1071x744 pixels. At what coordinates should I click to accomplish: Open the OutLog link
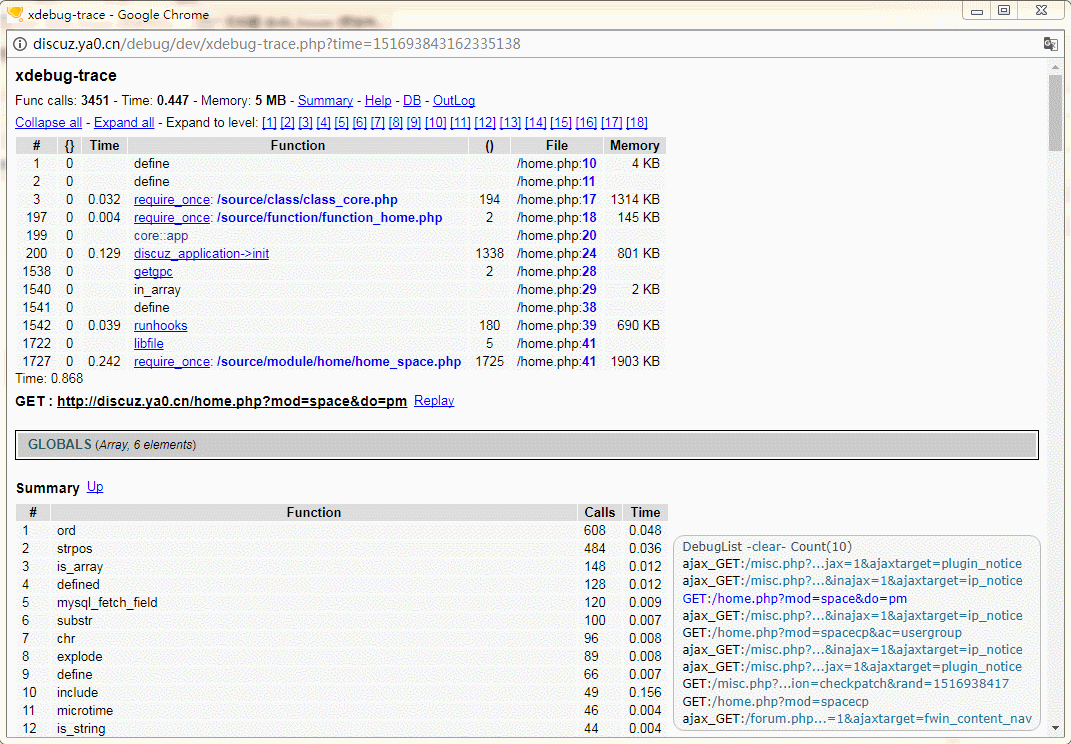coord(454,100)
